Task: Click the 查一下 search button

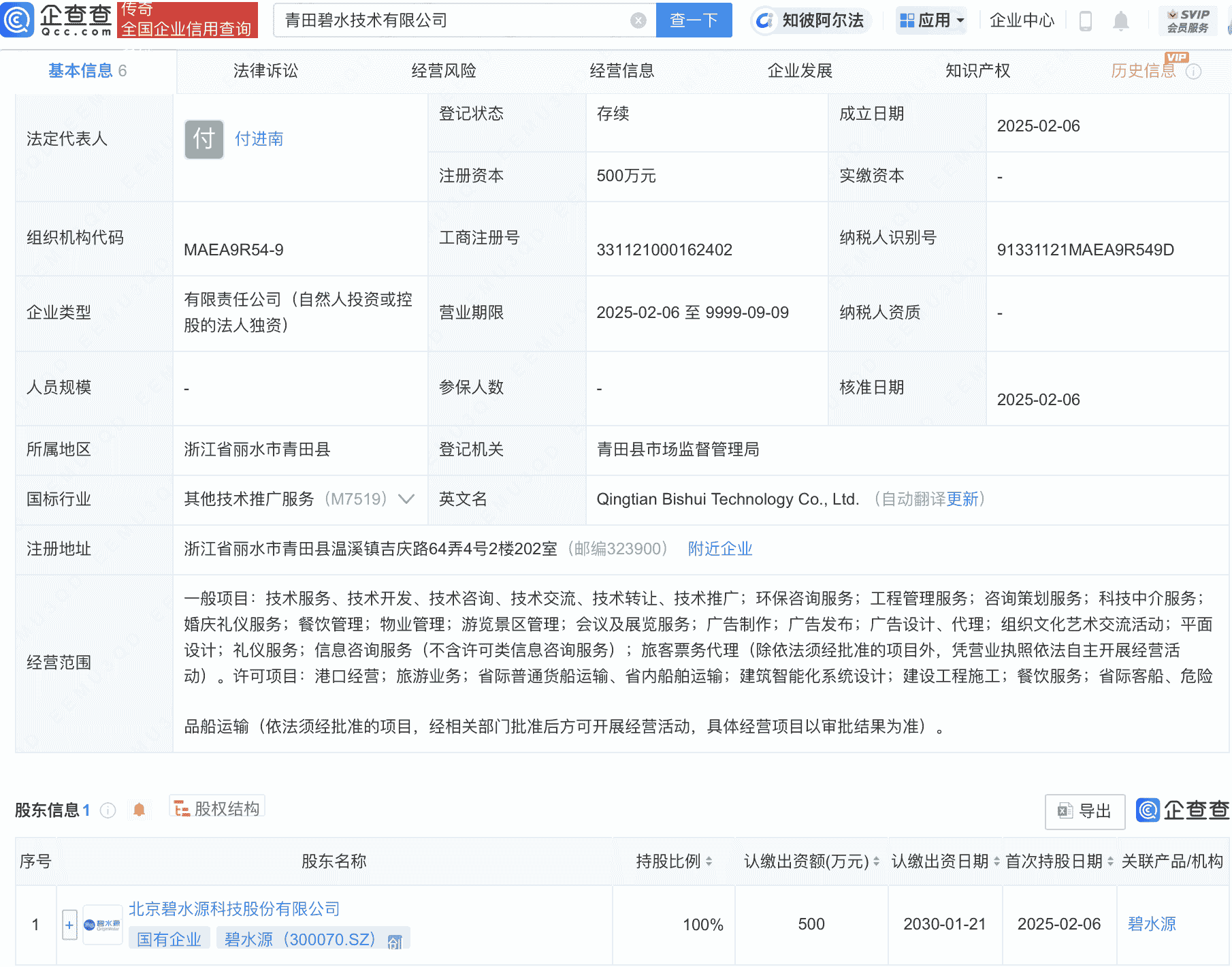Action: pos(694,20)
